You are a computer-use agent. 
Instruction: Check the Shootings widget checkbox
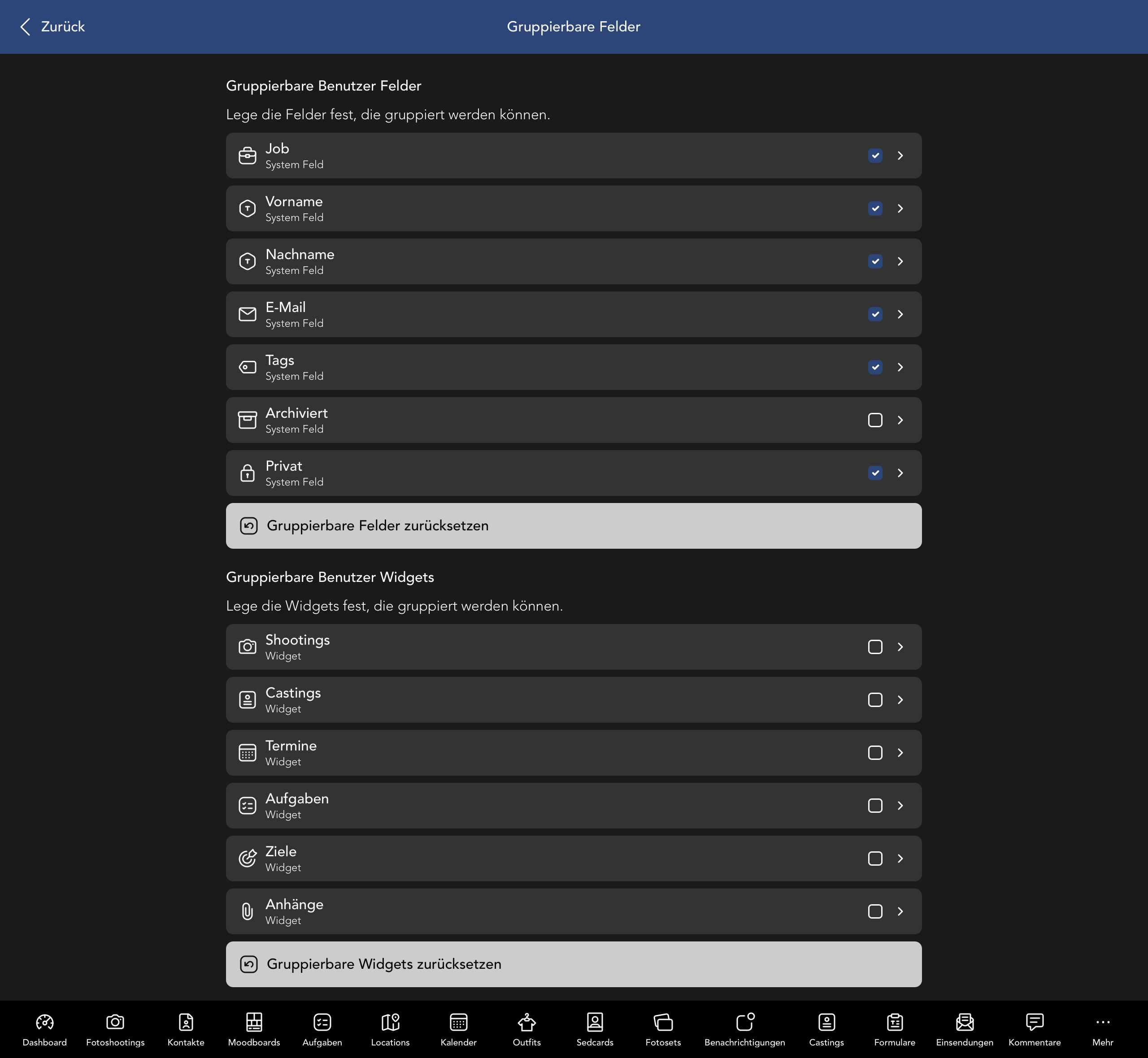[x=875, y=647]
